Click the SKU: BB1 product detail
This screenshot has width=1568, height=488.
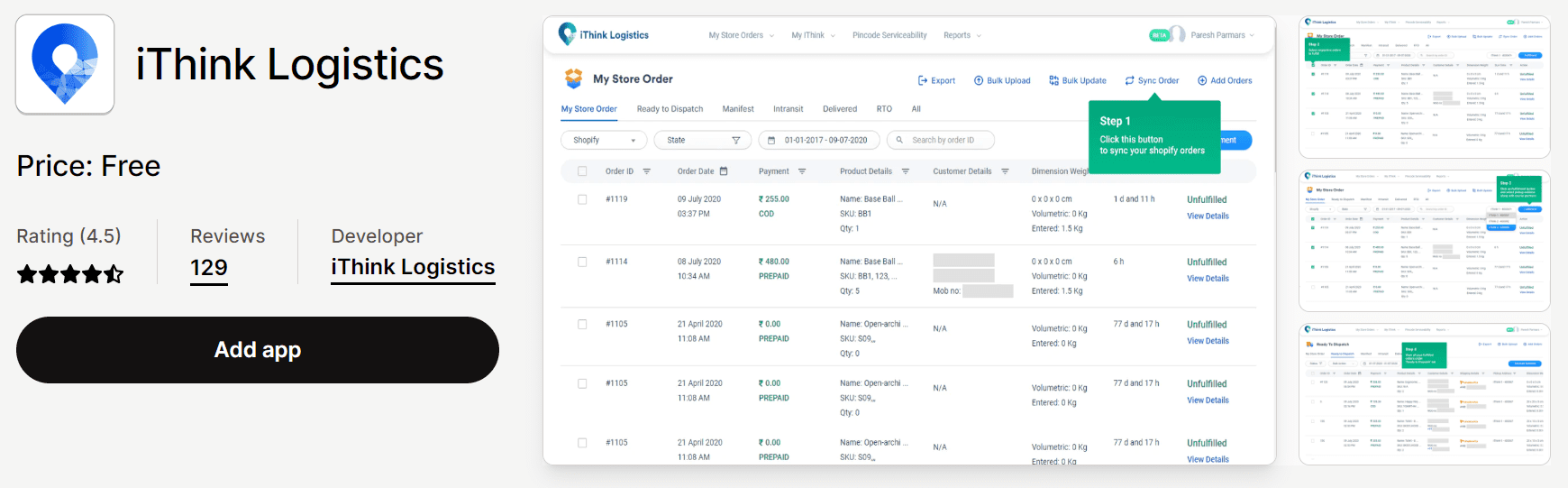(x=855, y=214)
